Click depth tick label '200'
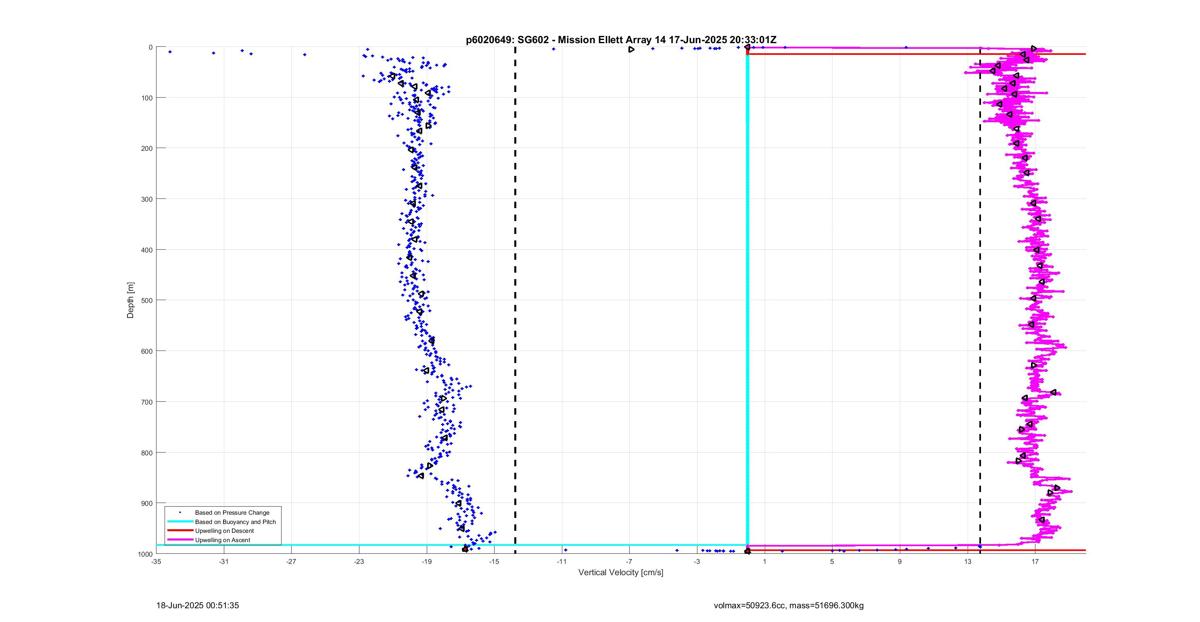The width and height of the screenshot is (1200, 622). point(145,148)
